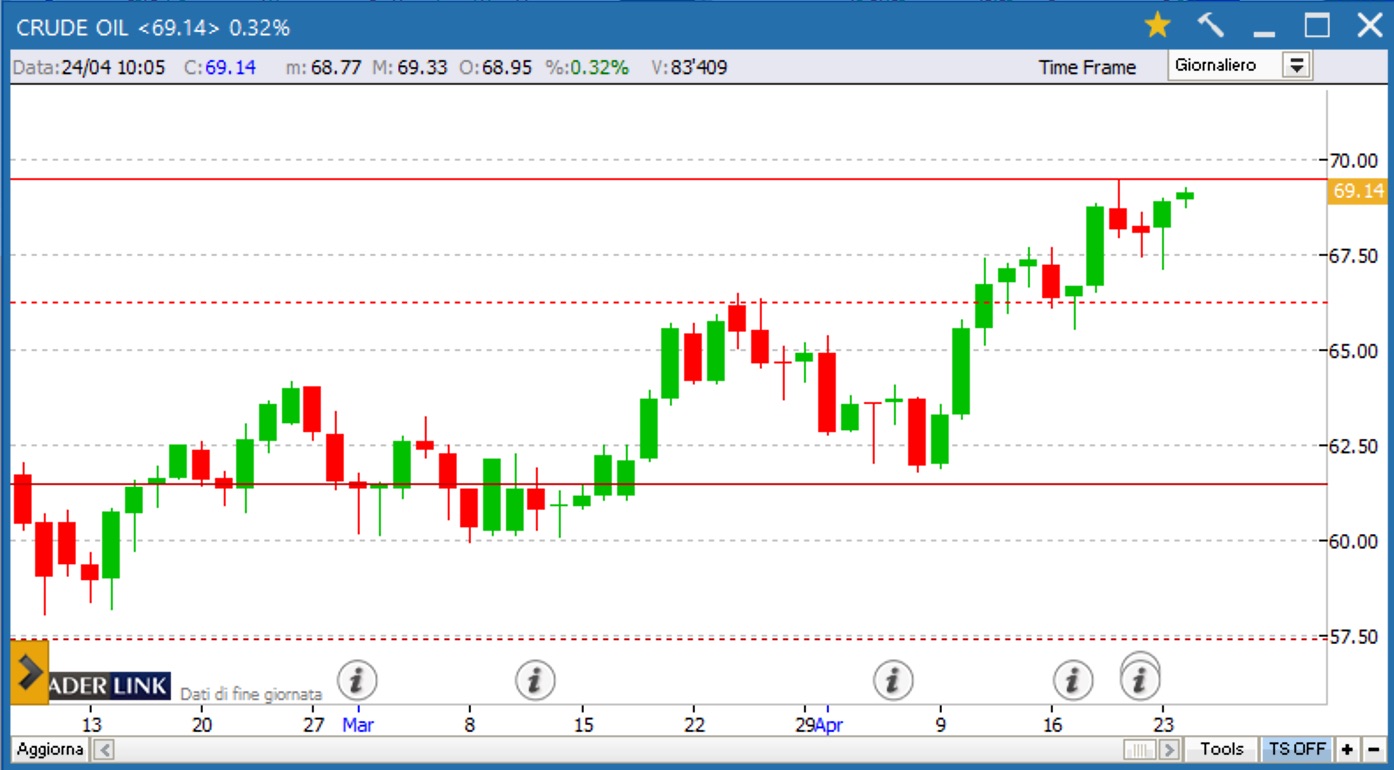Click the info marker near date 15

pos(535,680)
